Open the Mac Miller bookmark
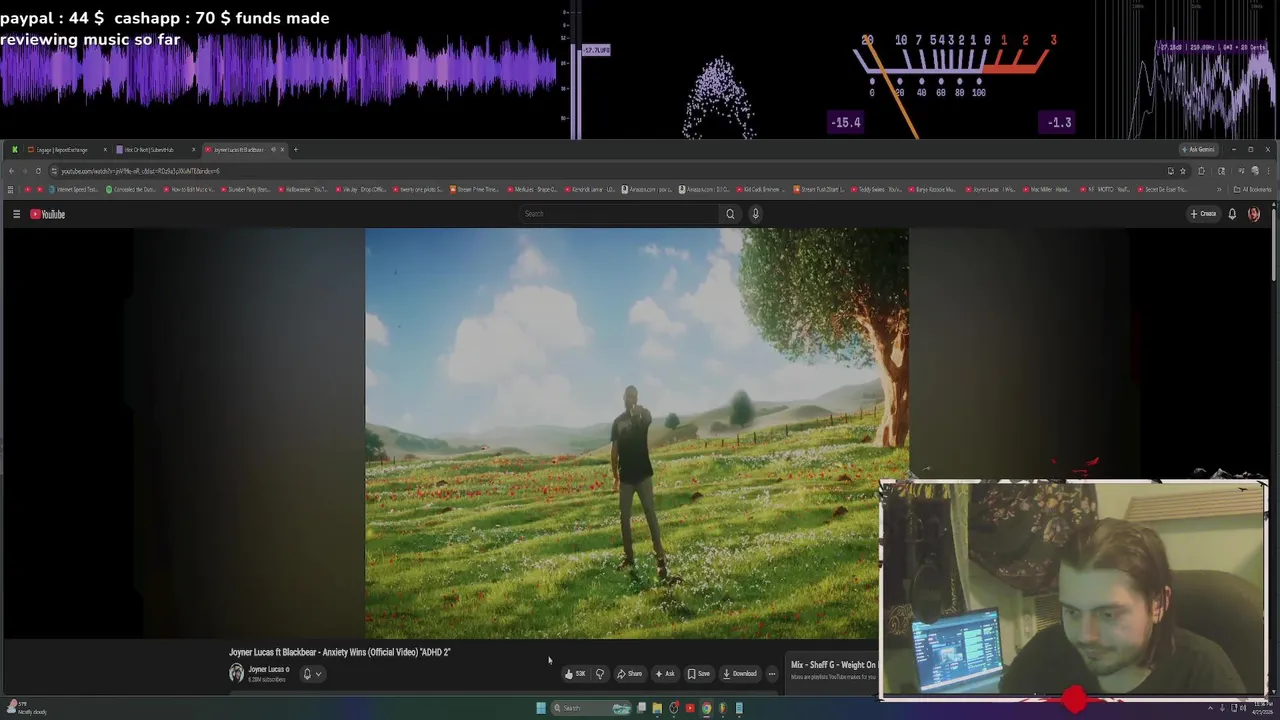 tap(1047, 189)
